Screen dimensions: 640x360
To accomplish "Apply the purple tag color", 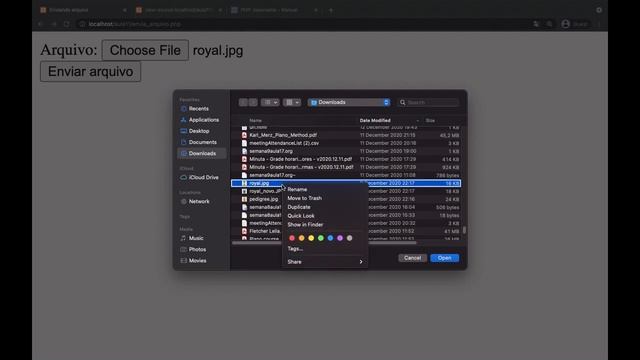I will 340,238.
